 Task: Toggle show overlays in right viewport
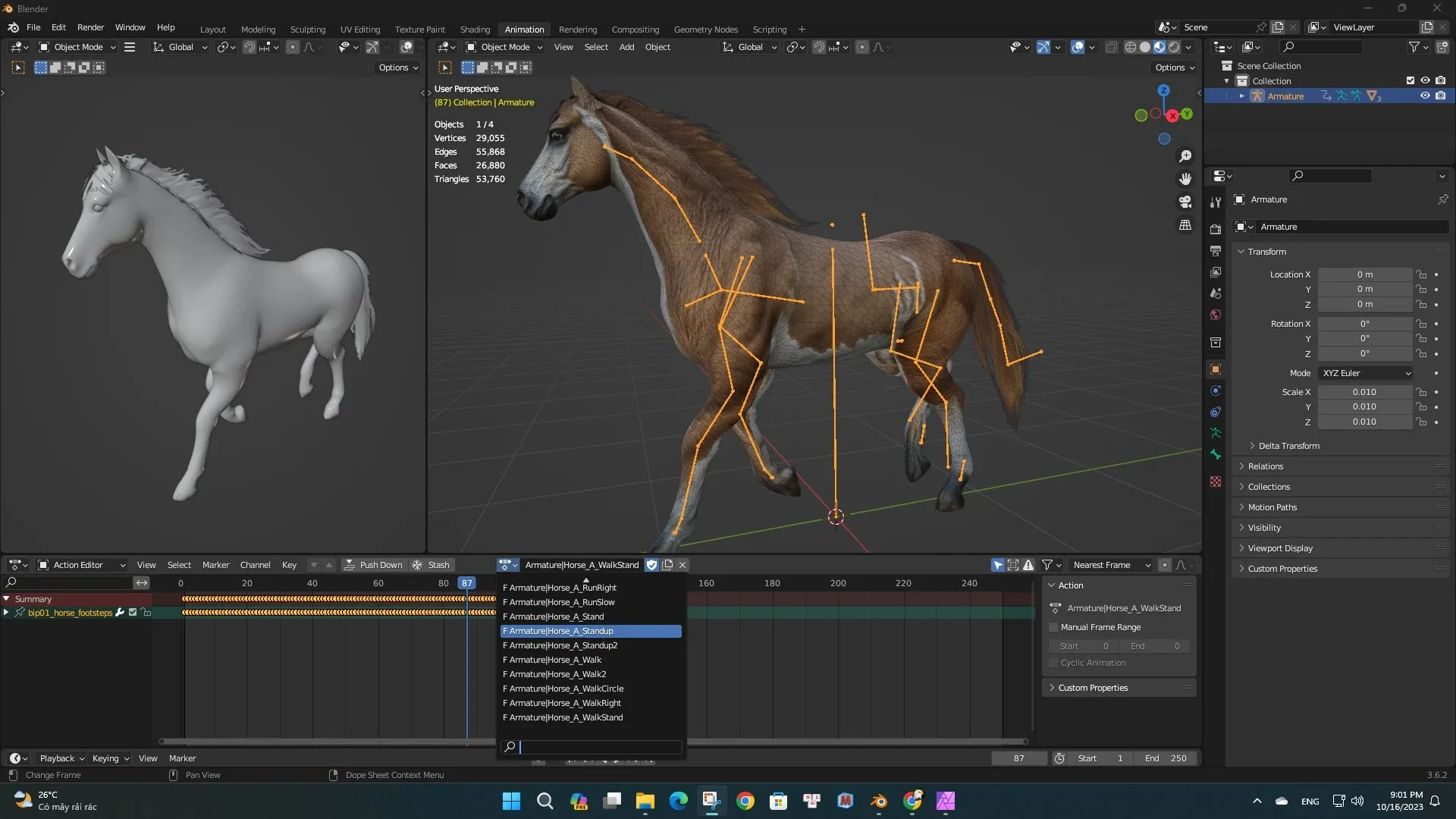[x=1078, y=47]
